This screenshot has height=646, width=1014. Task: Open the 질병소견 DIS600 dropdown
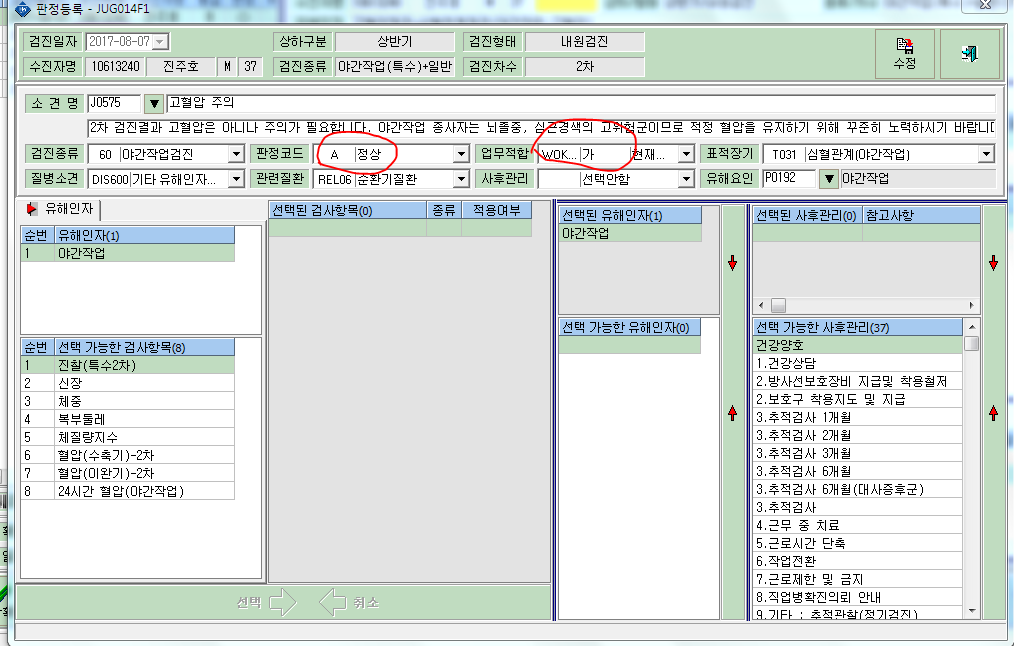click(x=236, y=179)
